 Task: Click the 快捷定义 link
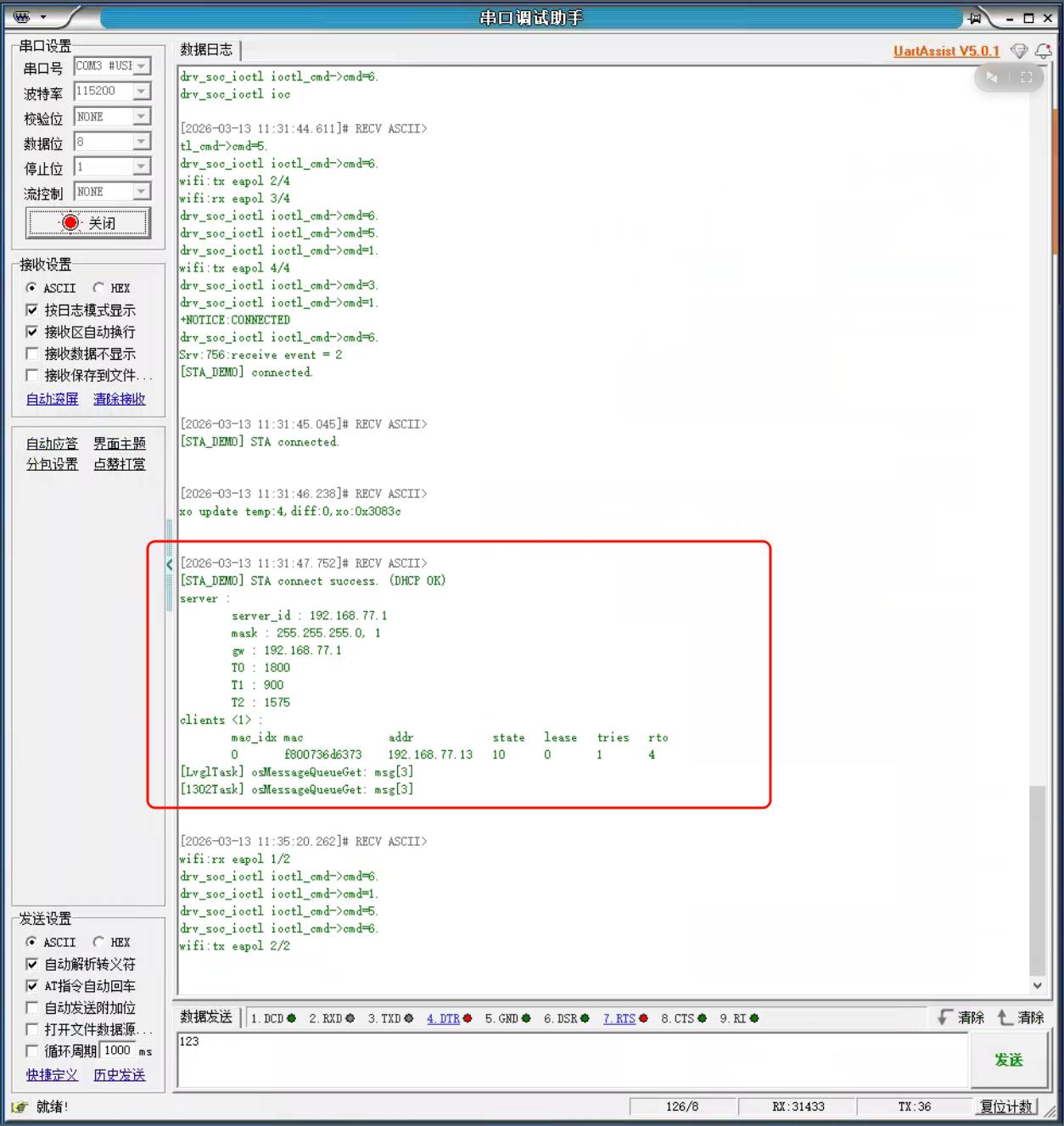click(52, 1075)
